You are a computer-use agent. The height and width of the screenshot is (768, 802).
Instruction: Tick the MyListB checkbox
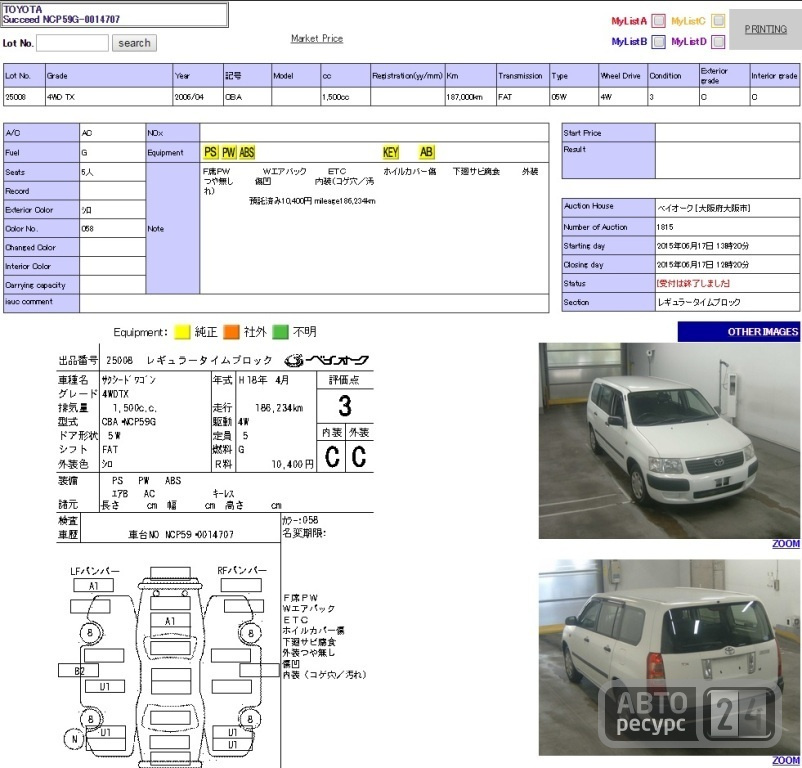click(659, 41)
